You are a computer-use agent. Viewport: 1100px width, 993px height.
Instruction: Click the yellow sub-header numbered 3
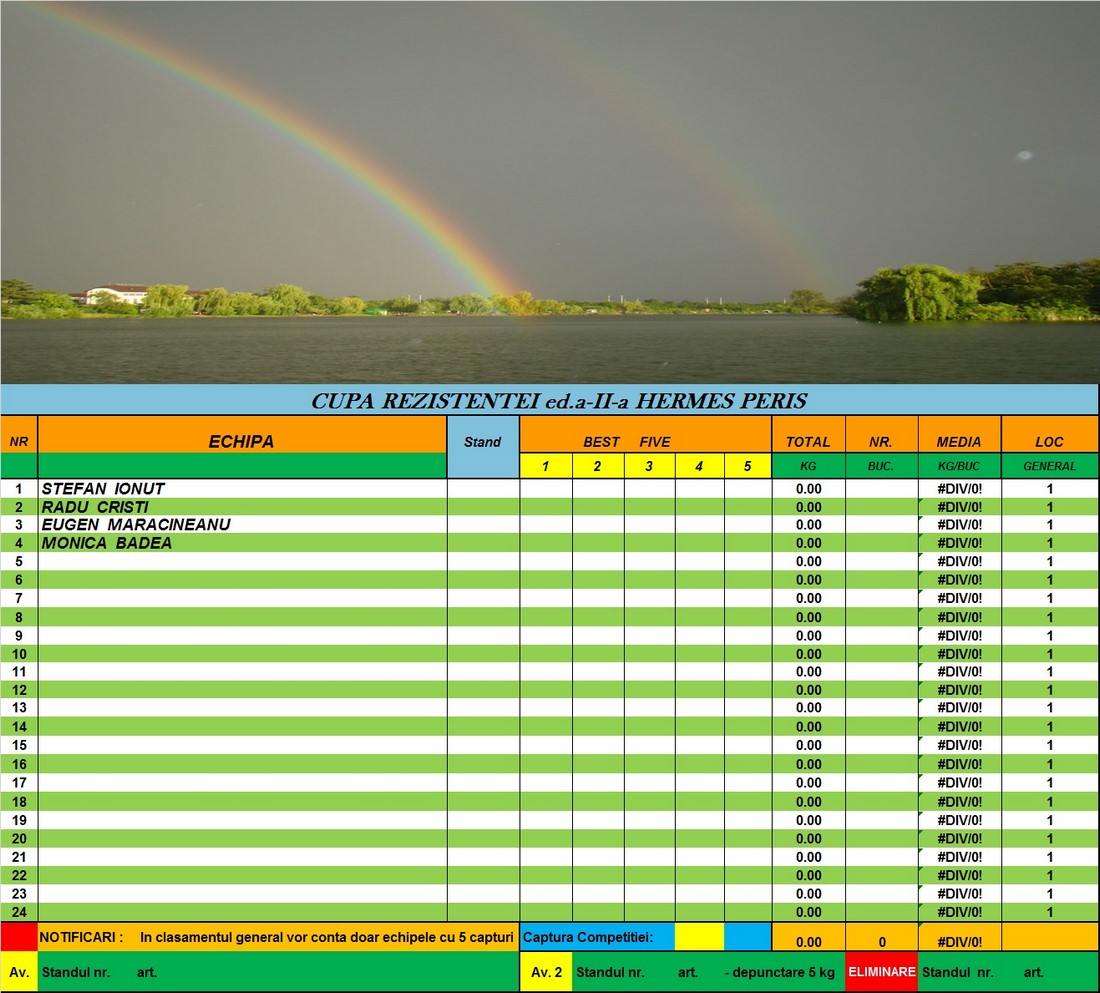tap(649, 466)
